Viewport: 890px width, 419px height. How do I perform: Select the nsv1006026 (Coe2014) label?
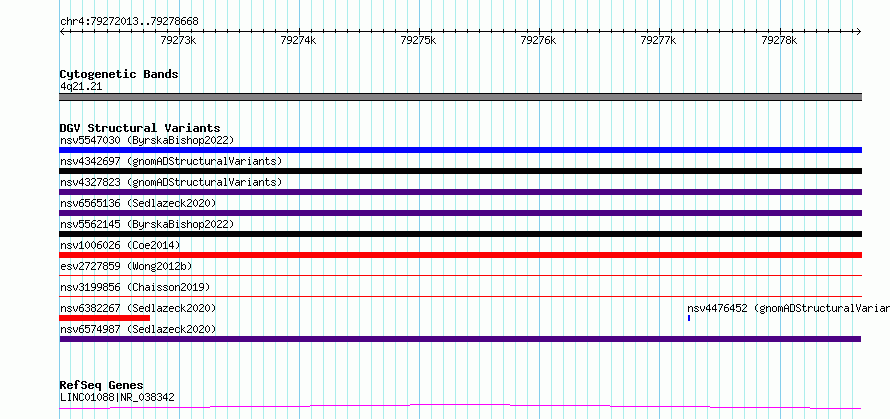coord(120,245)
